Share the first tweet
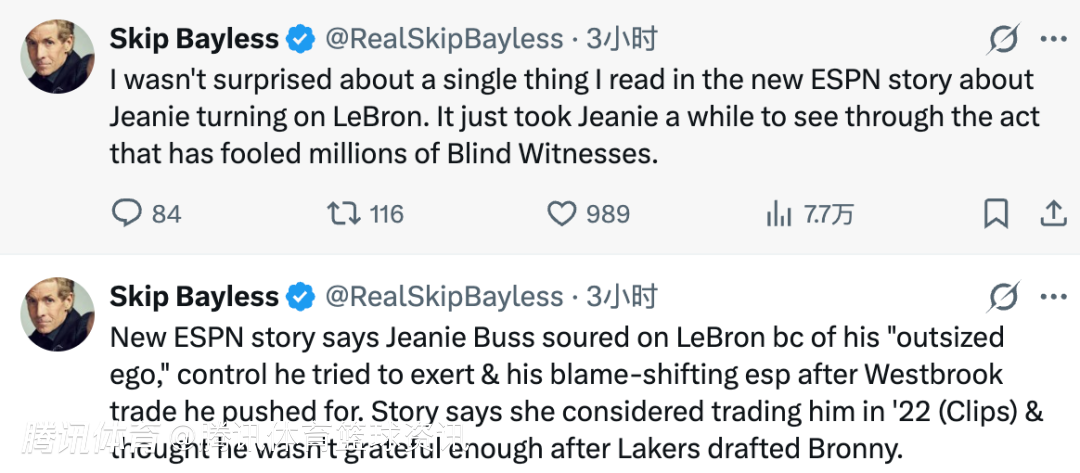1080x473 pixels. click(1052, 213)
